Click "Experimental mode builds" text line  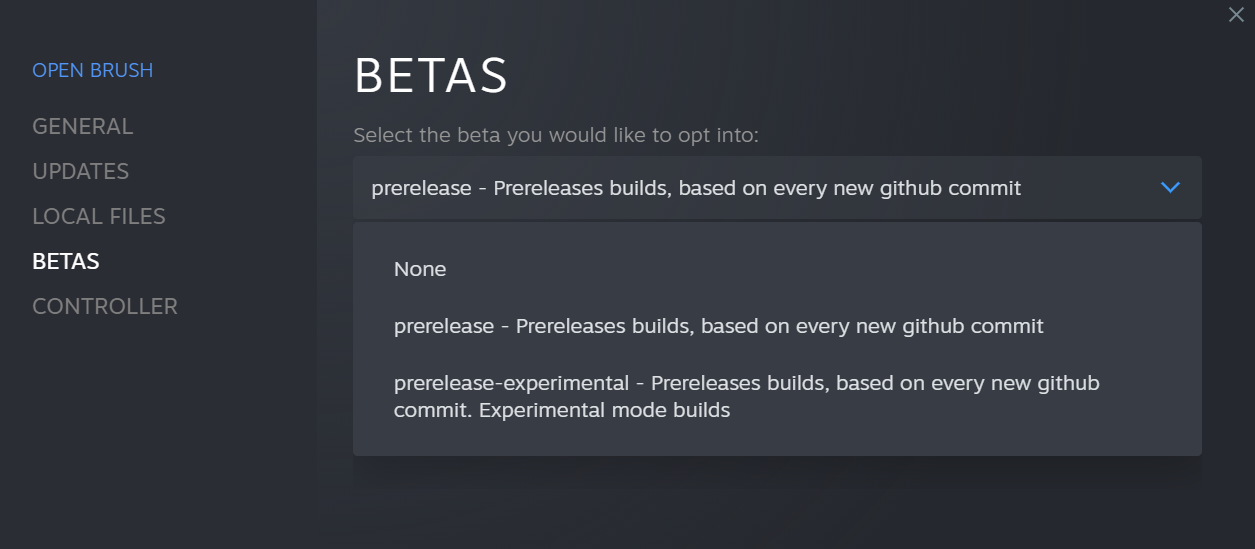tap(562, 410)
